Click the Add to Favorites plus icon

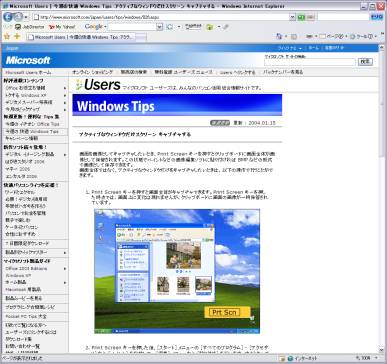click(17, 36)
